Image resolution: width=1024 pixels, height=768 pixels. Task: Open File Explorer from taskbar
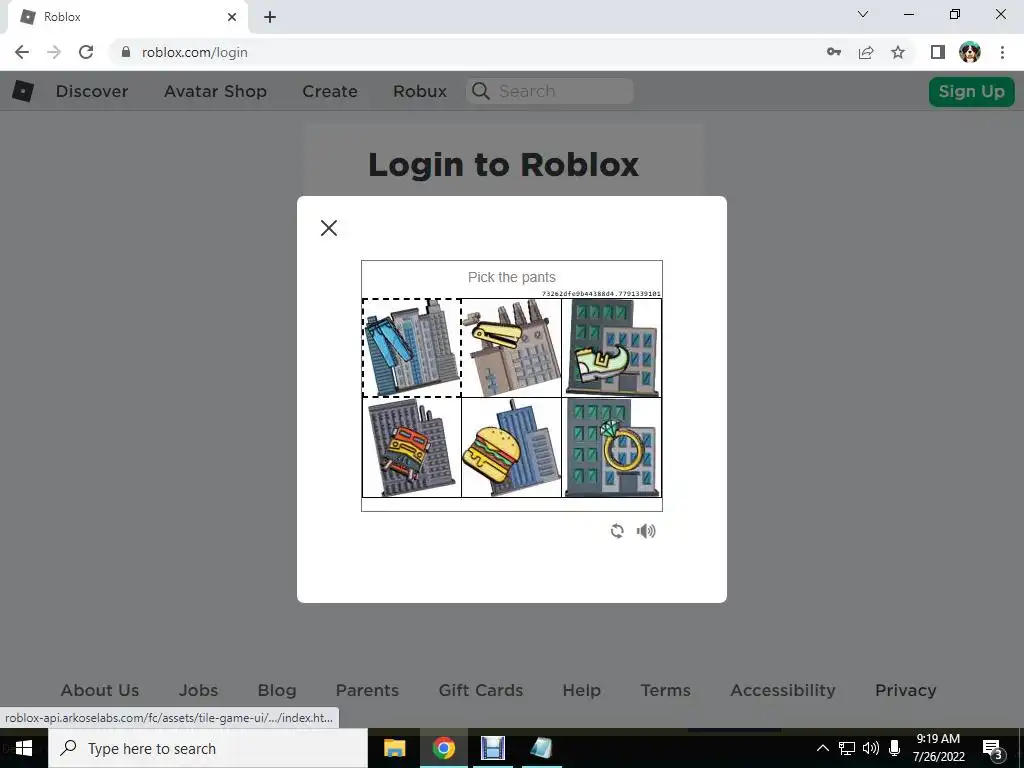click(394, 748)
